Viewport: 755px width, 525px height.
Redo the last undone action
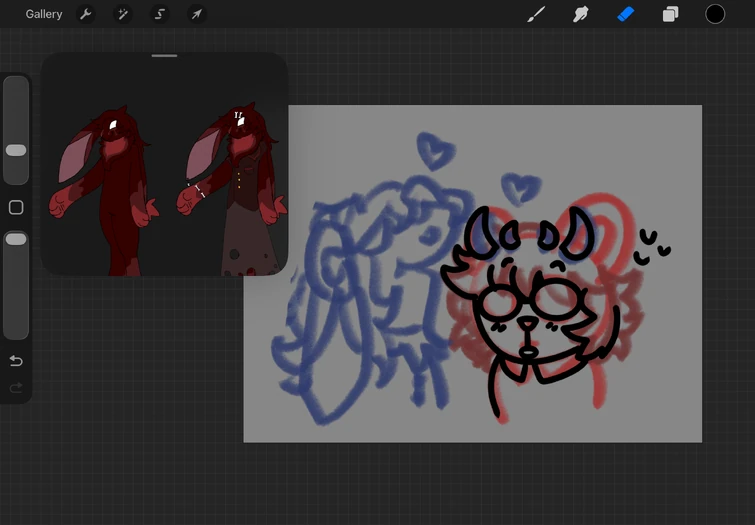[x=16, y=388]
